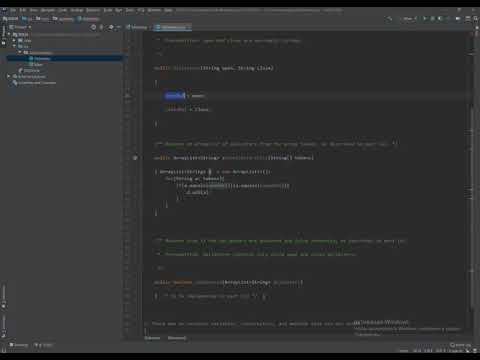Select the class below the highlighted file
Viewport: 480px width, 360px height.
click(36, 64)
